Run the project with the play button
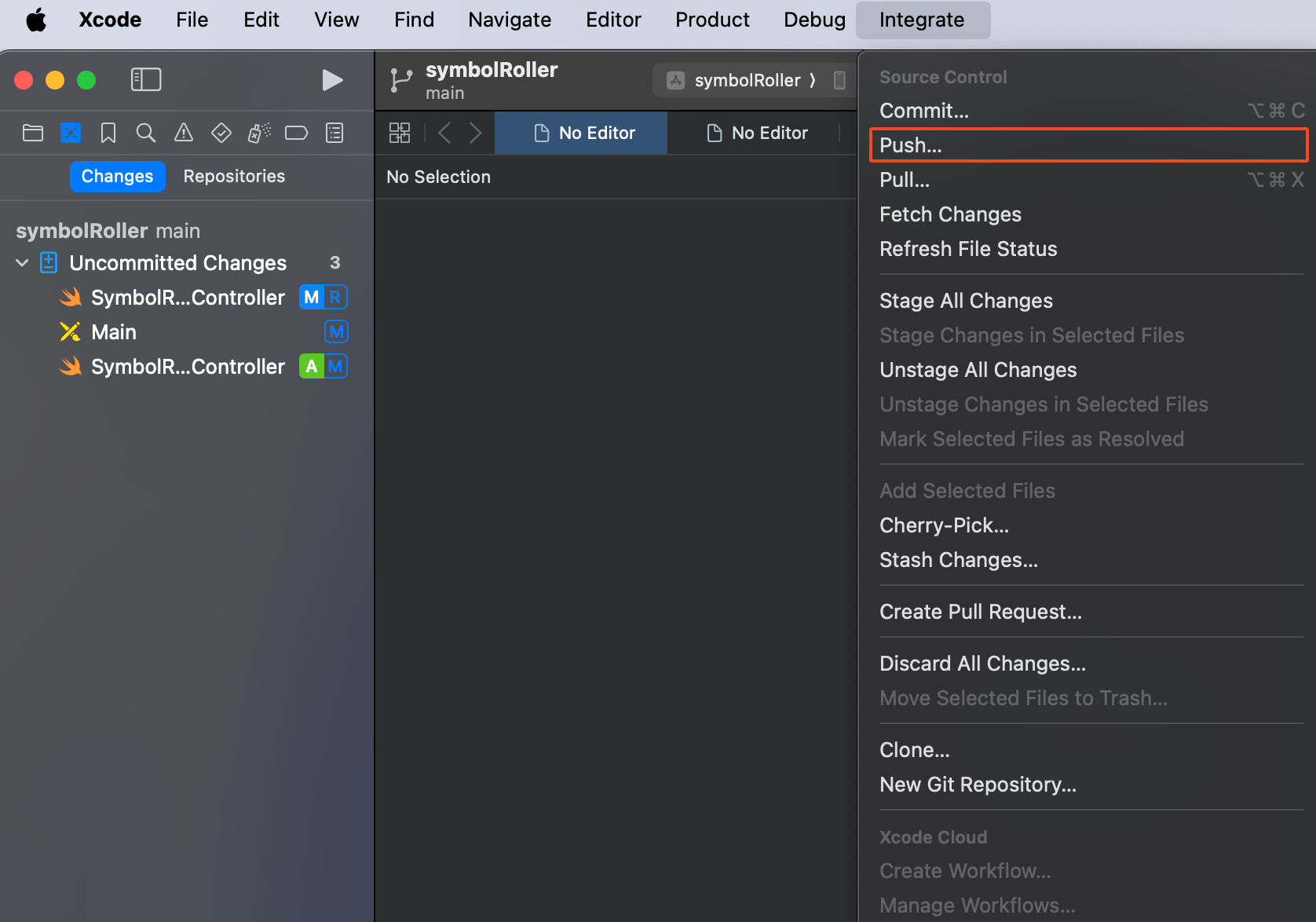 pos(332,80)
